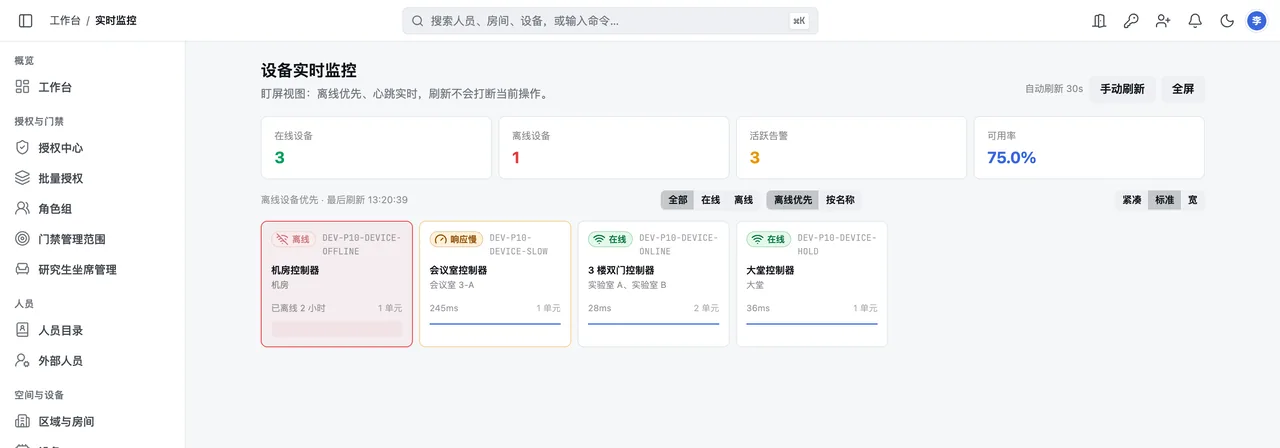Open 角色组 in the sidebar
1280x448 pixels.
92,209
